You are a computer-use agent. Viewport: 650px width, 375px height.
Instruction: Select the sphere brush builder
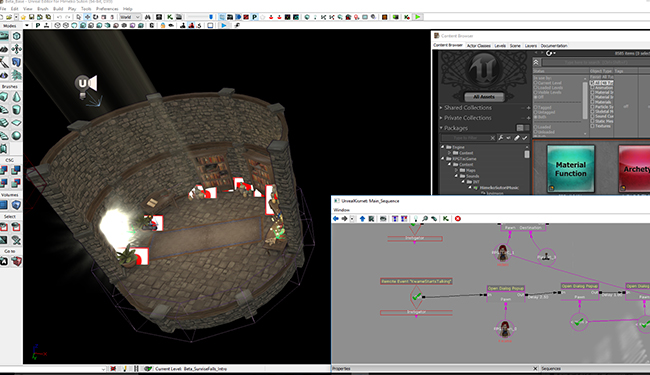click(16, 136)
